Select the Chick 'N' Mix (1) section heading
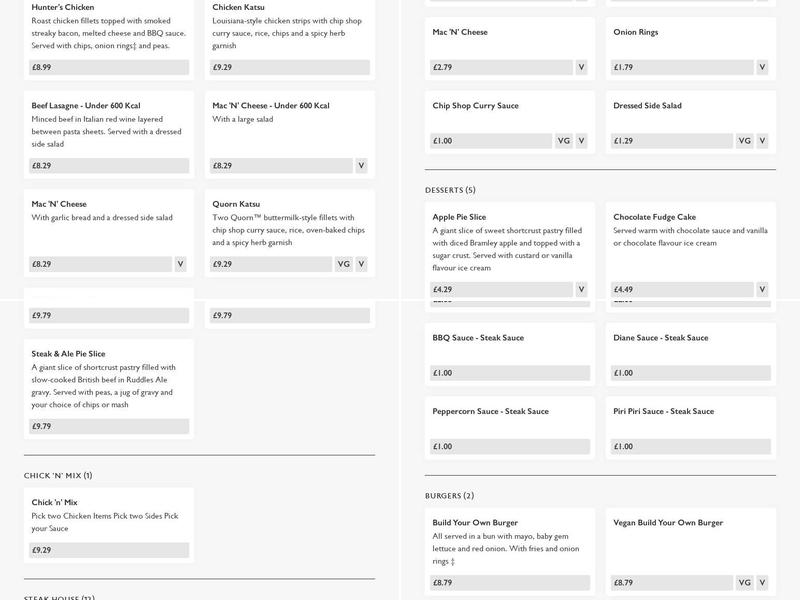This screenshot has width=800, height=600. 60,475
